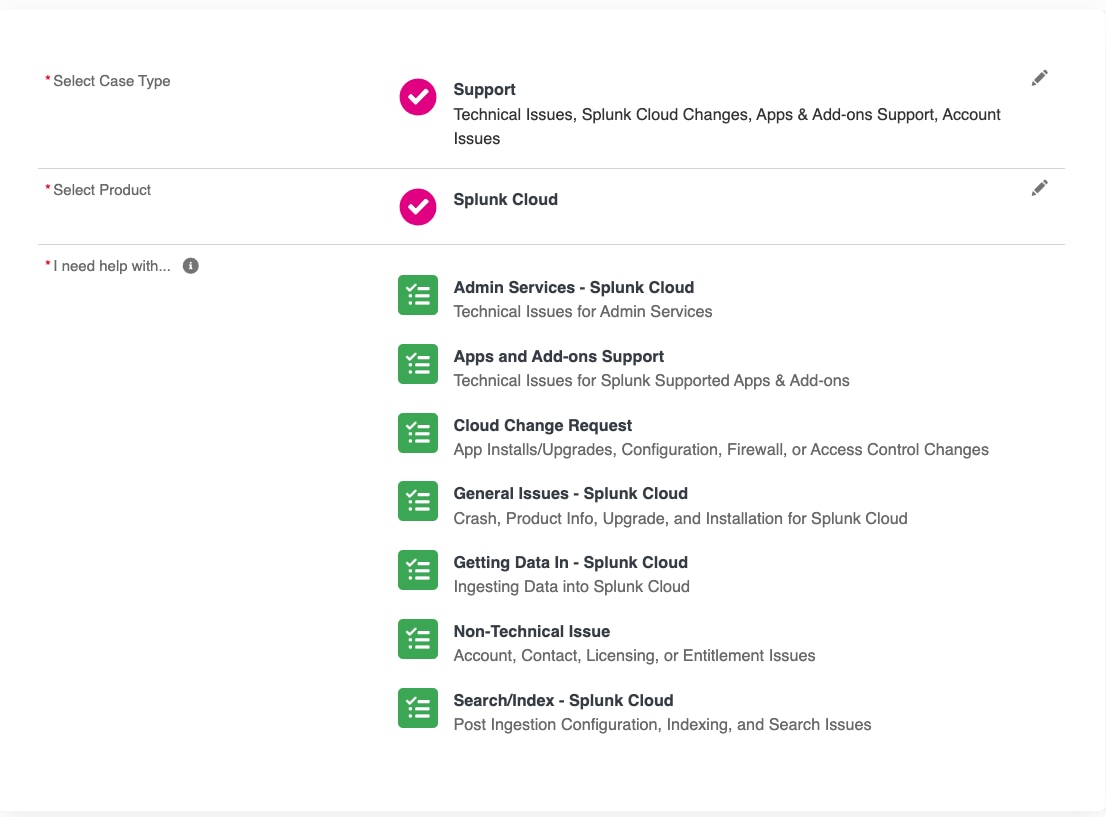This screenshot has height=817, width=1106.
Task: Click the 'I need help with...' label
Action: (x=112, y=267)
